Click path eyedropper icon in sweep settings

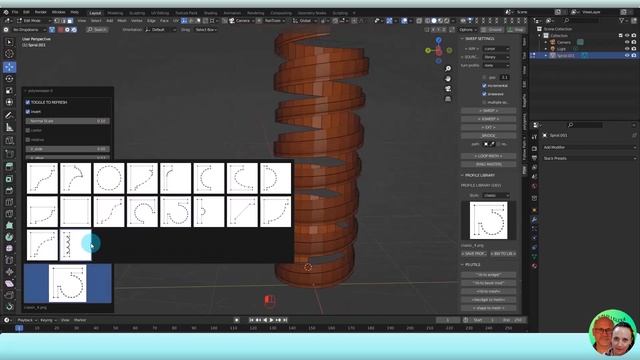492,144
